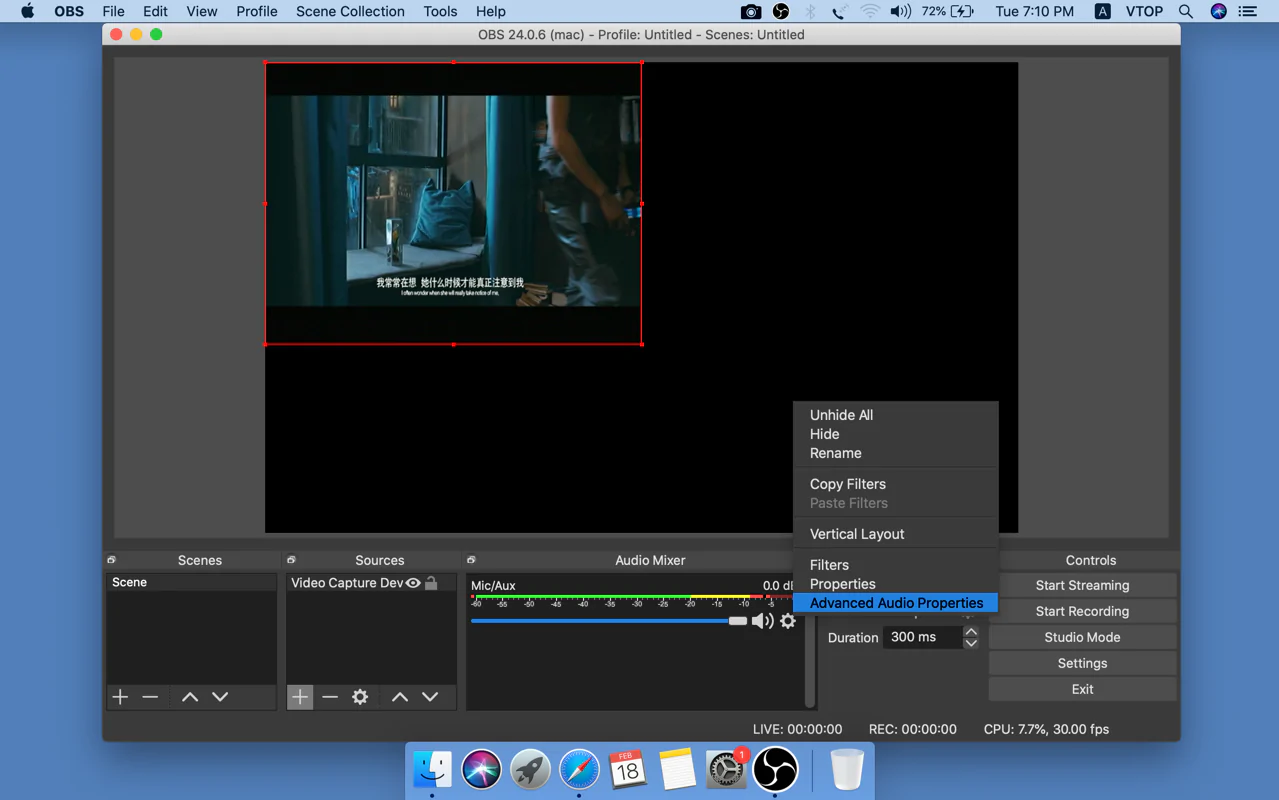This screenshot has width=1279, height=800.
Task: Mute Mic/Aux with speaker icon
Action: (763, 621)
